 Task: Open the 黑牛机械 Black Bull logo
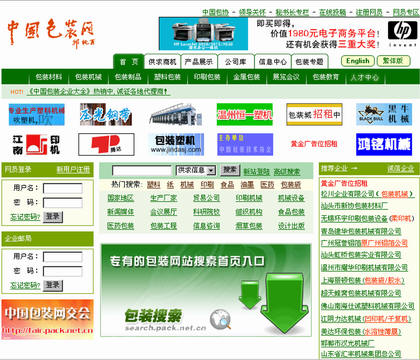click(x=384, y=114)
